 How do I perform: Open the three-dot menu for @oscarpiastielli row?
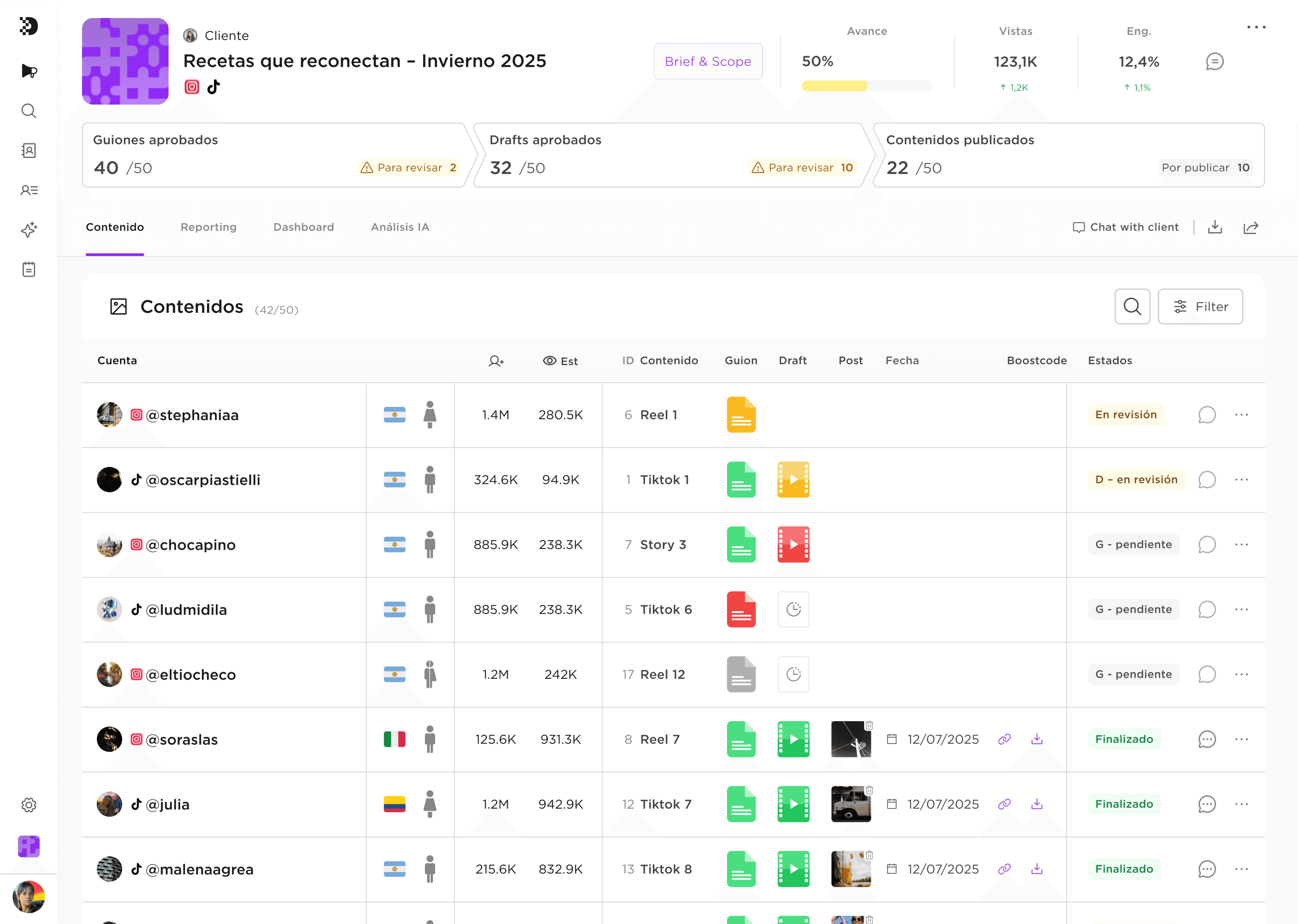point(1241,480)
